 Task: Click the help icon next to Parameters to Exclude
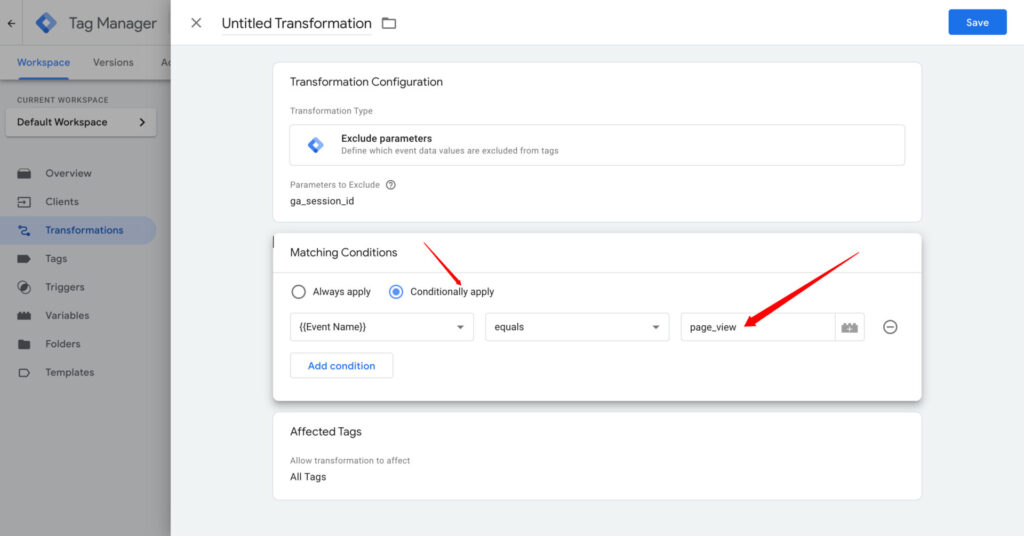[391, 185]
